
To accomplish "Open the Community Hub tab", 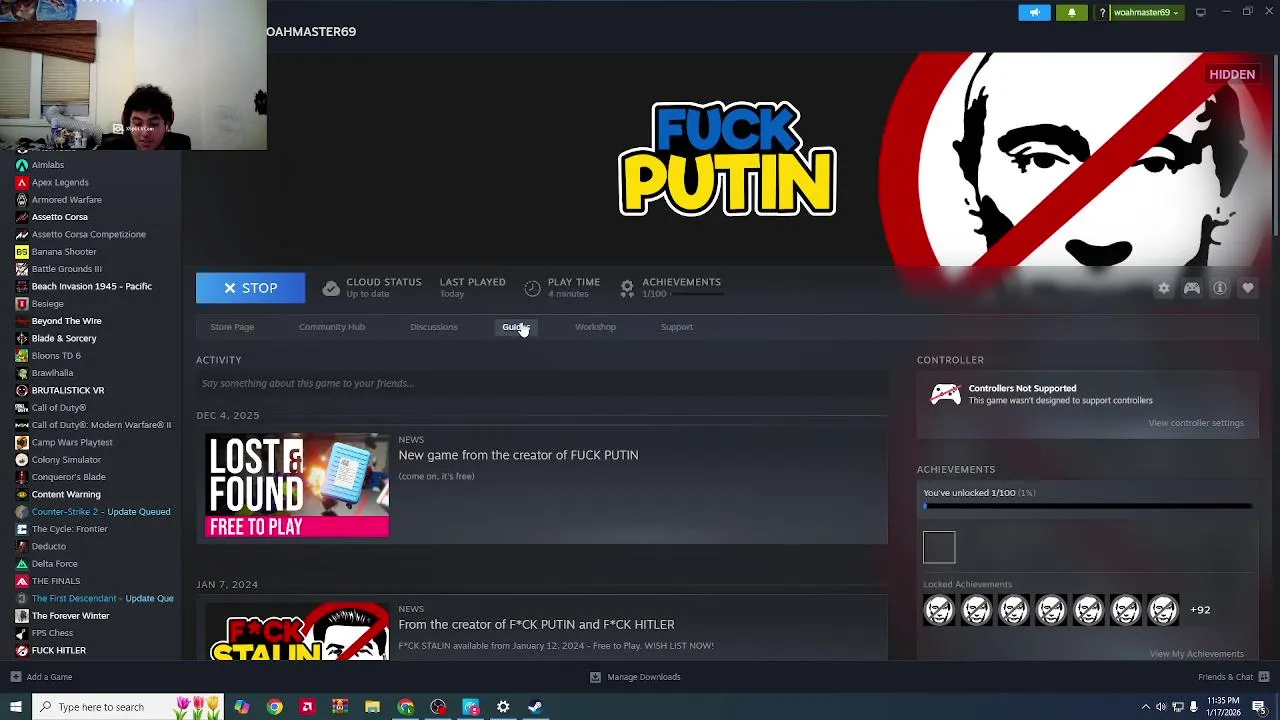I will click(x=332, y=327).
